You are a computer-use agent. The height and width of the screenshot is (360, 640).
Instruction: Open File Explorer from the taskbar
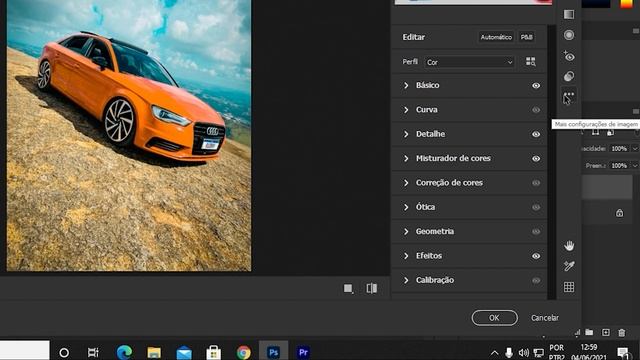(154, 352)
